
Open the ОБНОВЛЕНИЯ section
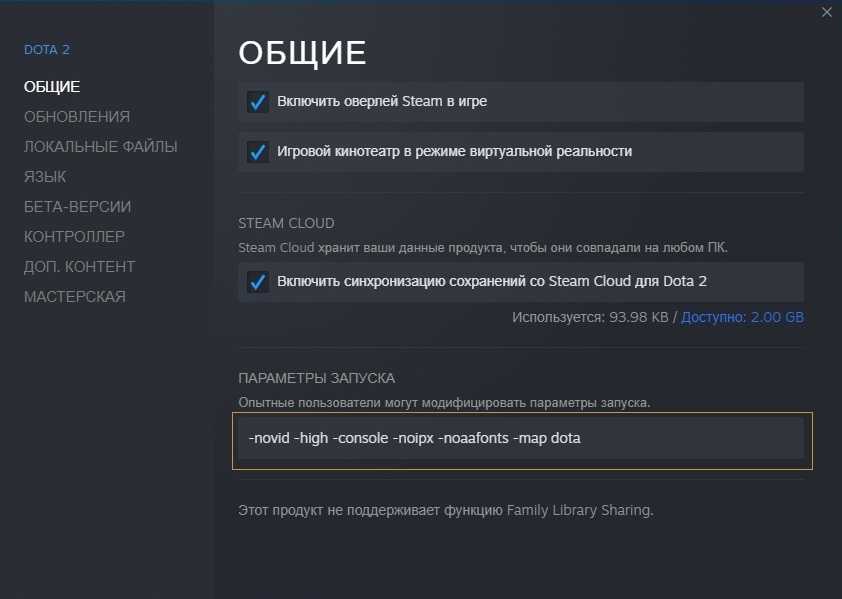(x=77, y=117)
